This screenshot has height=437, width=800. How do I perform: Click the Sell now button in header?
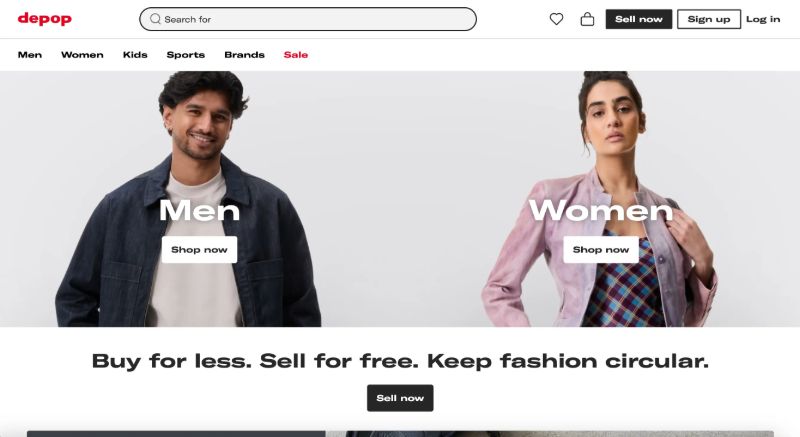[639, 19]
